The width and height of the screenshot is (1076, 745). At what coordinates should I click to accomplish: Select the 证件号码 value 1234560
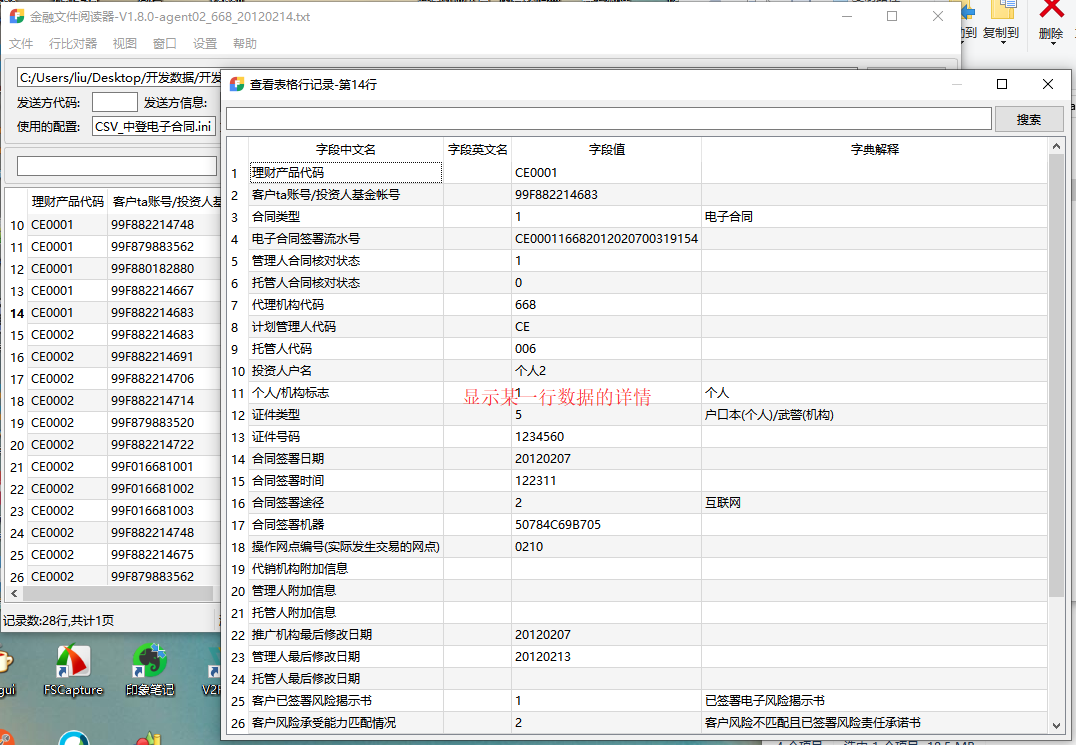607,437
